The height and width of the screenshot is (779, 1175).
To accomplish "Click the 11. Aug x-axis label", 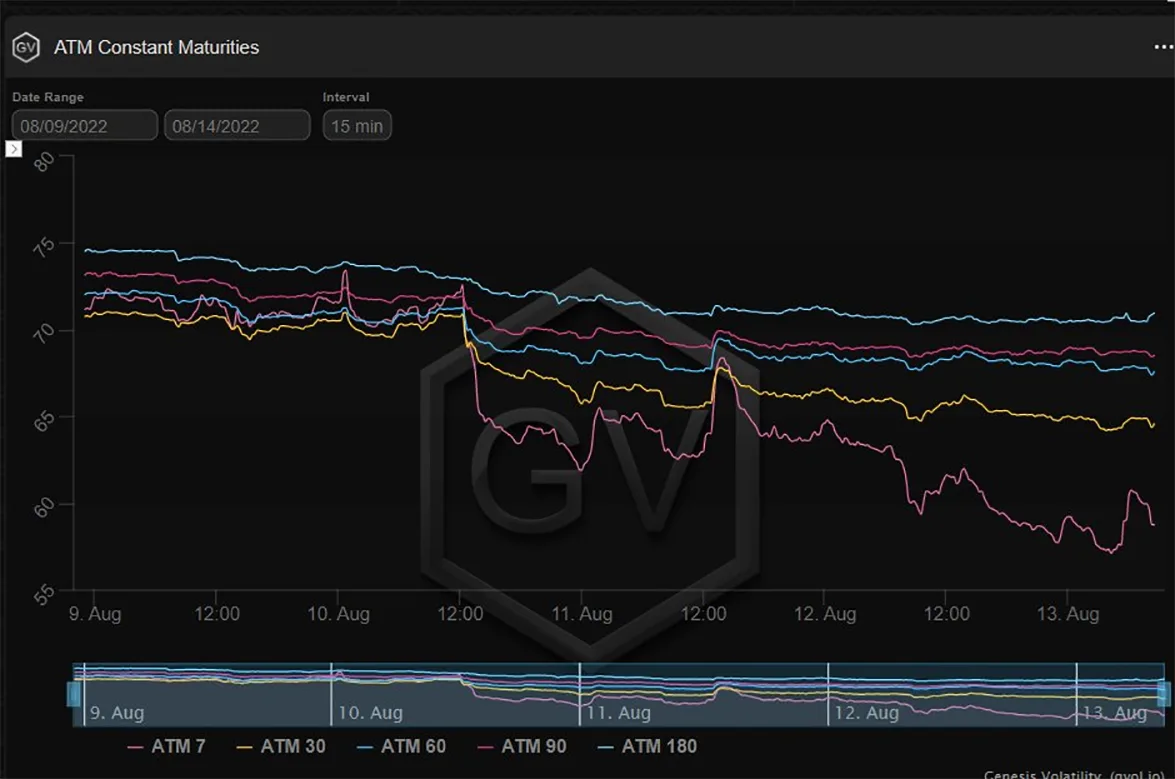I will pyautogui.click(x=582, y=614).
